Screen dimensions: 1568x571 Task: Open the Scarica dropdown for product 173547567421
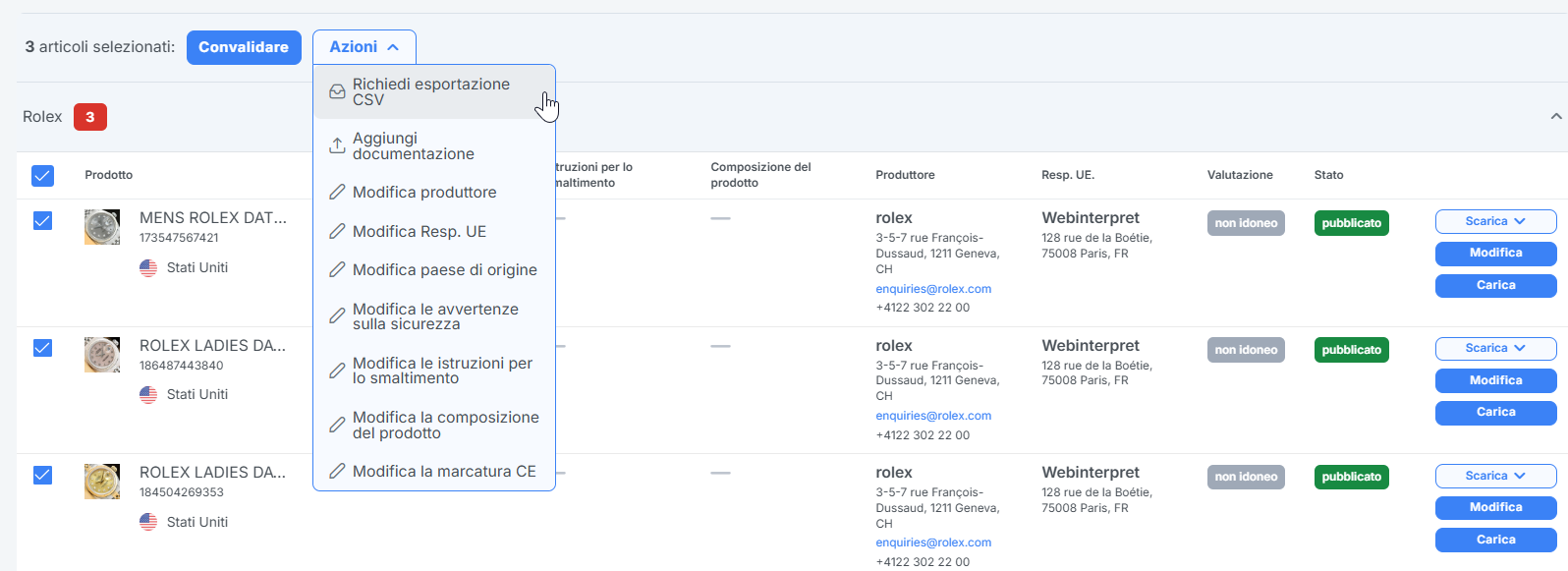(1496, 222)
